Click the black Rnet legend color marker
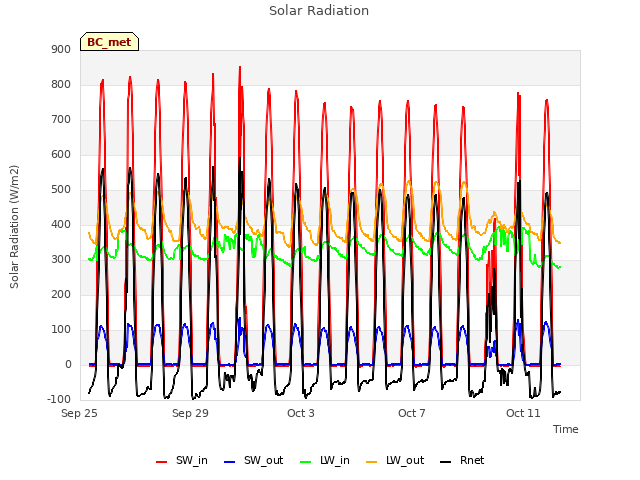Image resolution: width=640 pixels, height=480 pixels. click(x=446, y=462)
